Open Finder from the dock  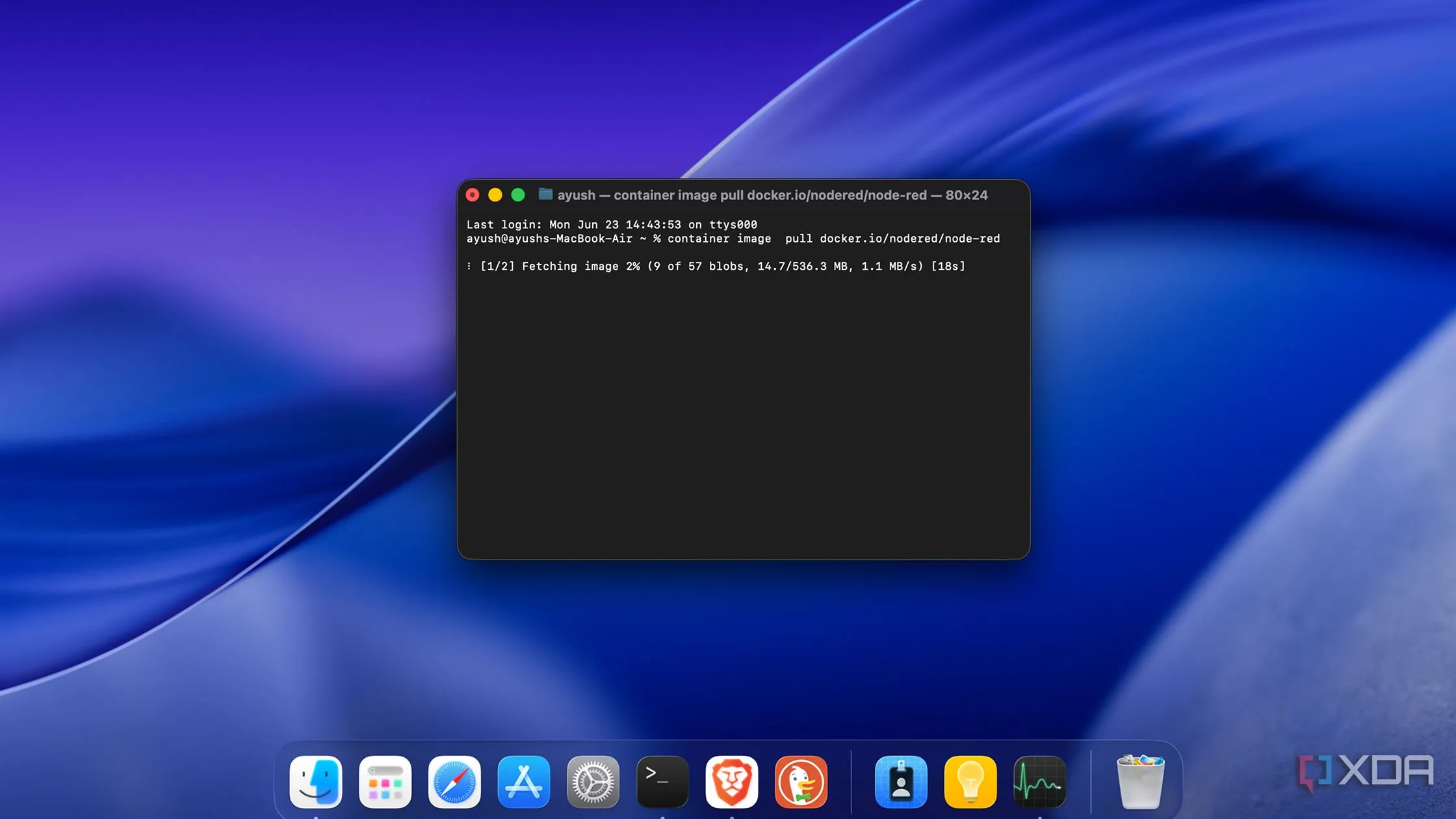click(x=316, y=781)
